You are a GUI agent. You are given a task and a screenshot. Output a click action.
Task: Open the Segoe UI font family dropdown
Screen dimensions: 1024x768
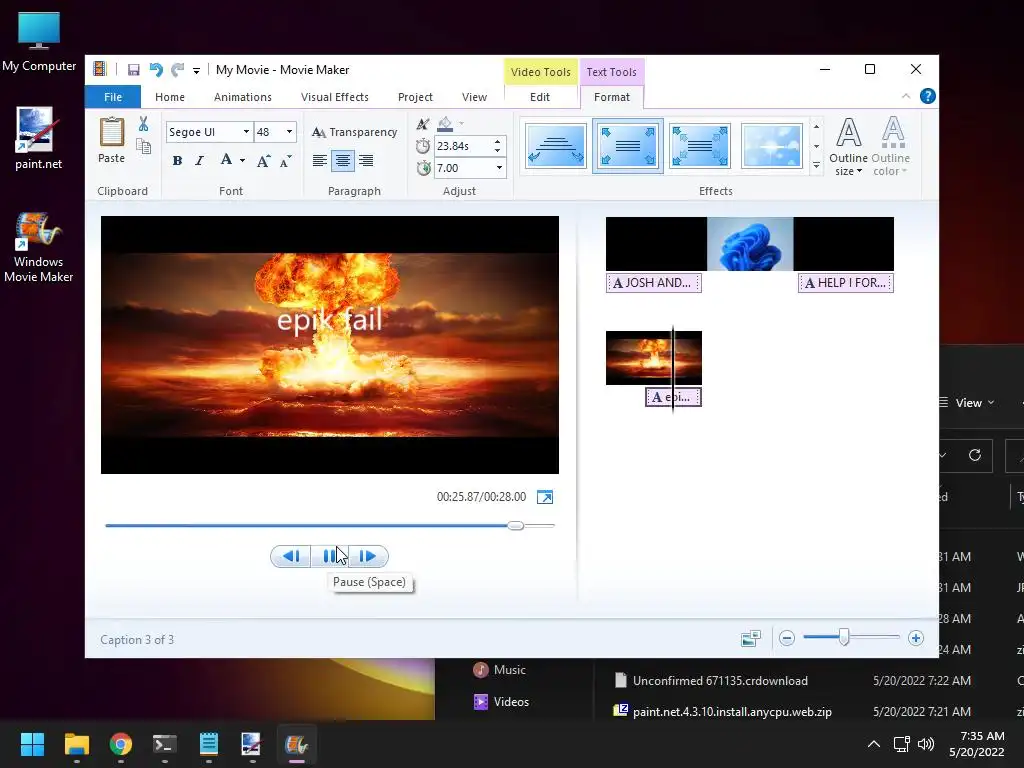246,132
